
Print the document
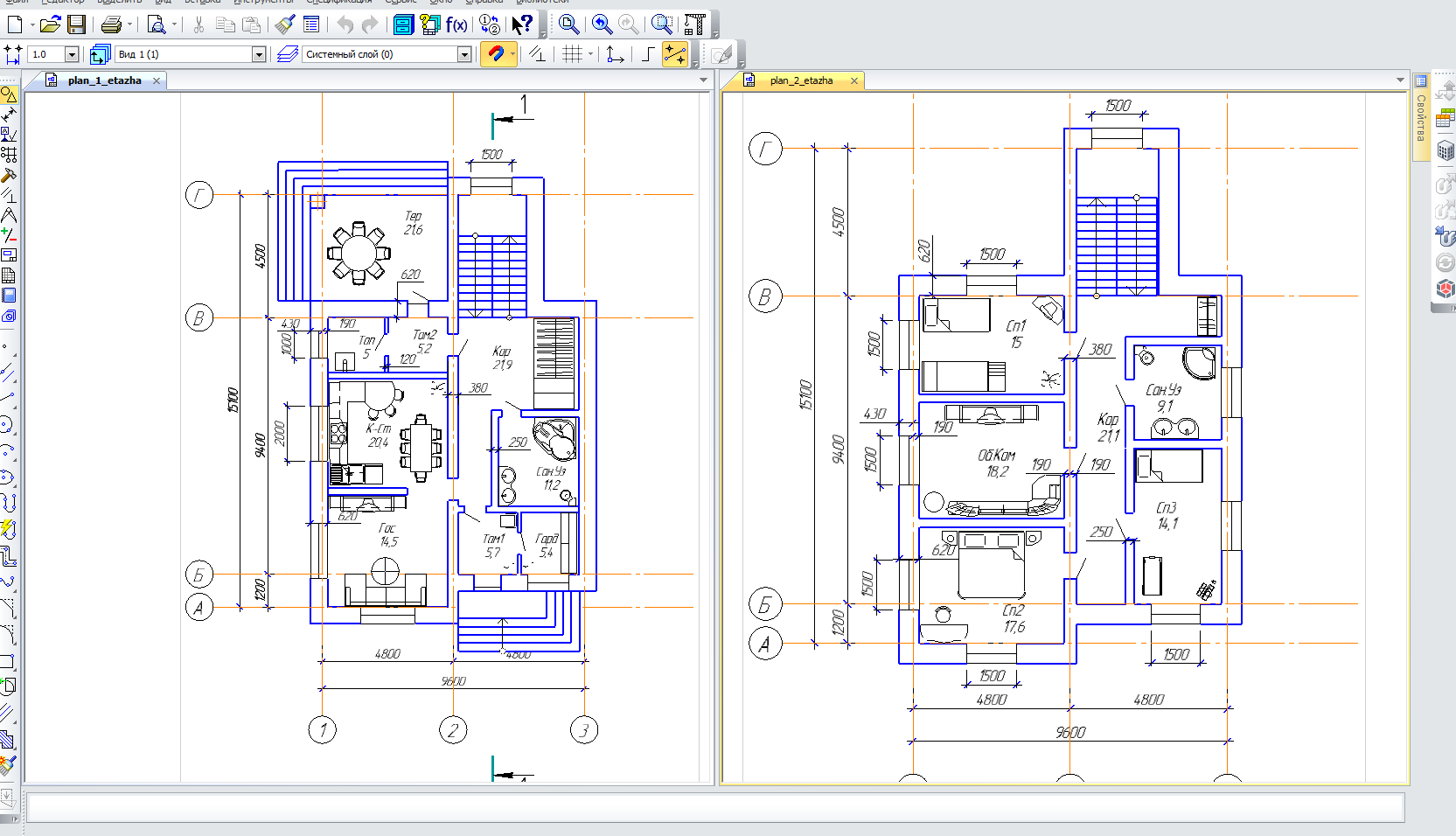[x=111, y=24]
